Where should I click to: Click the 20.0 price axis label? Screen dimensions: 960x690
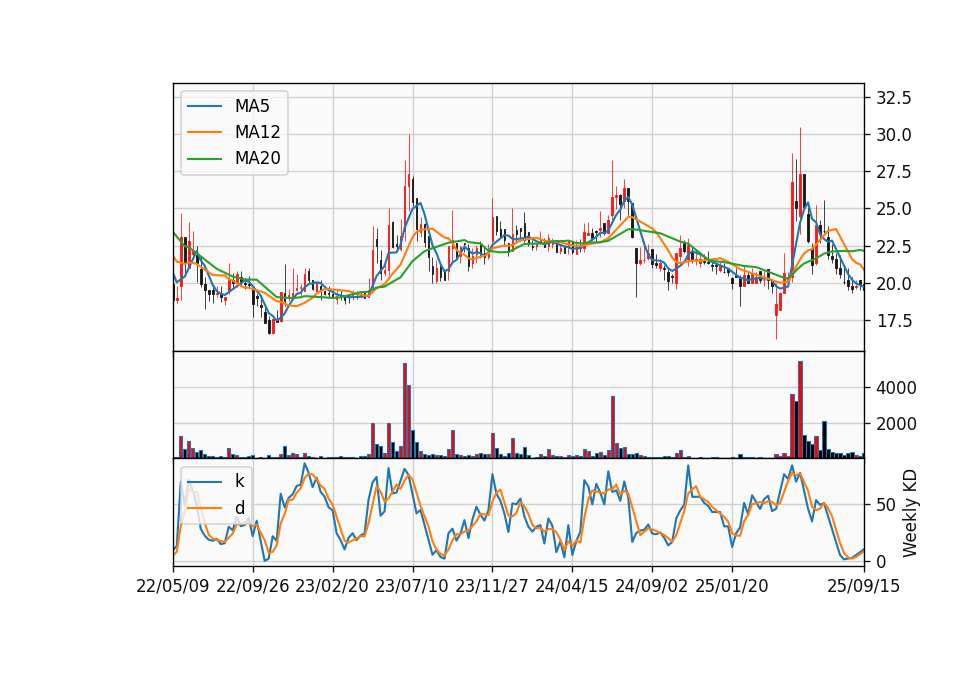coord(893,283)
